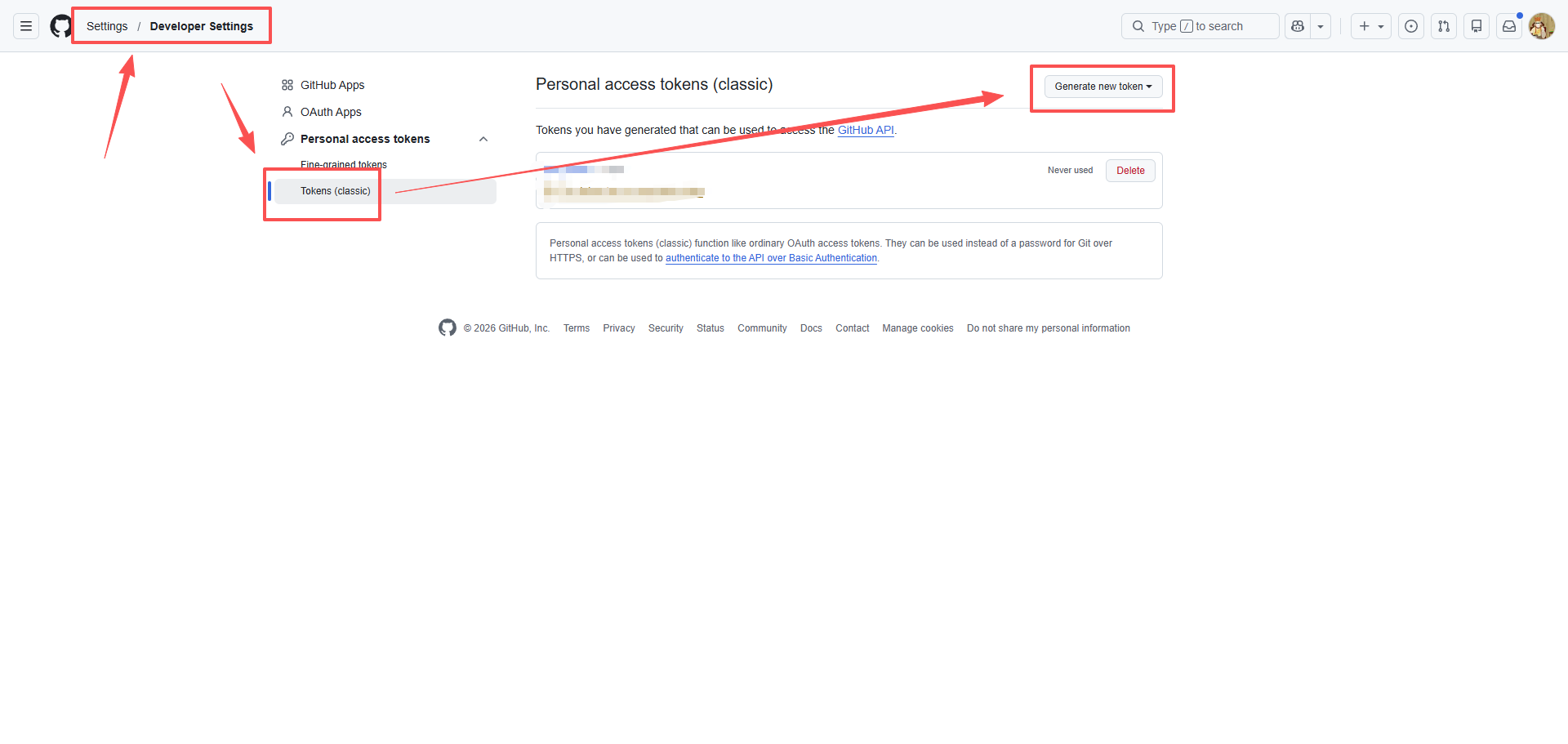View issues via the header icon
Image resolution: width=1568 pixels, height=744 pixels.
(1411, 26)
